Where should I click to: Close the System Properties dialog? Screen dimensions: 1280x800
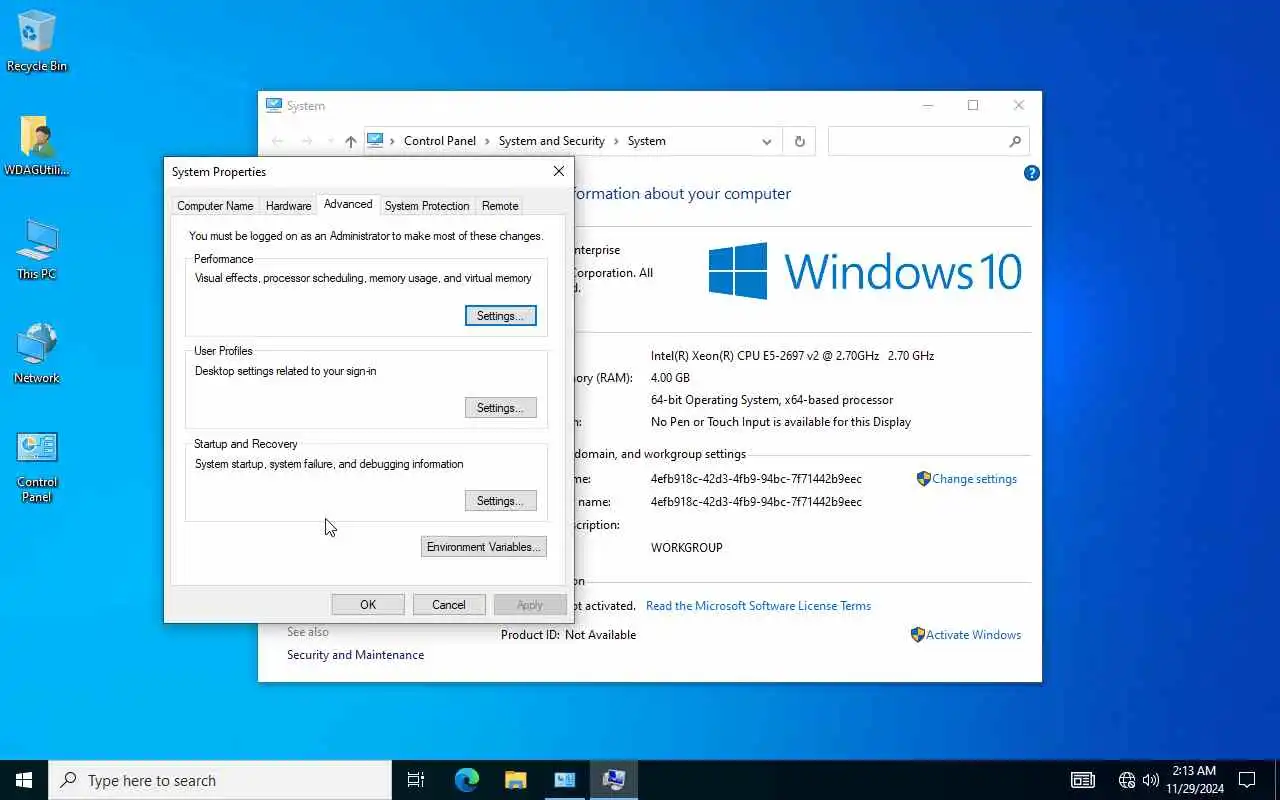[558, 171]
